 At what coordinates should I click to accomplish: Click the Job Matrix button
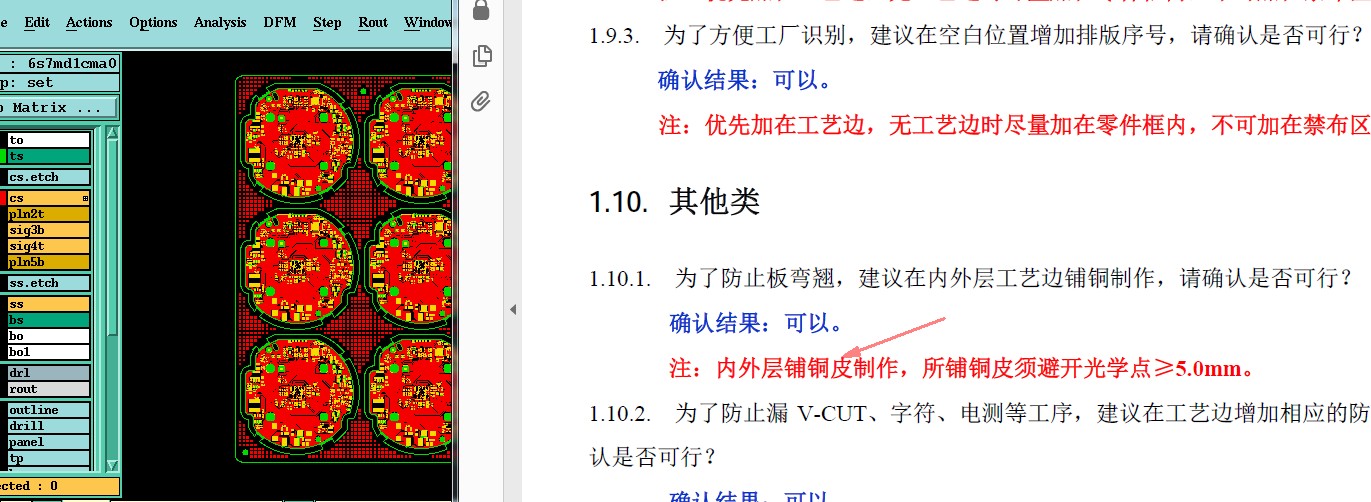[x=58, y=107]
